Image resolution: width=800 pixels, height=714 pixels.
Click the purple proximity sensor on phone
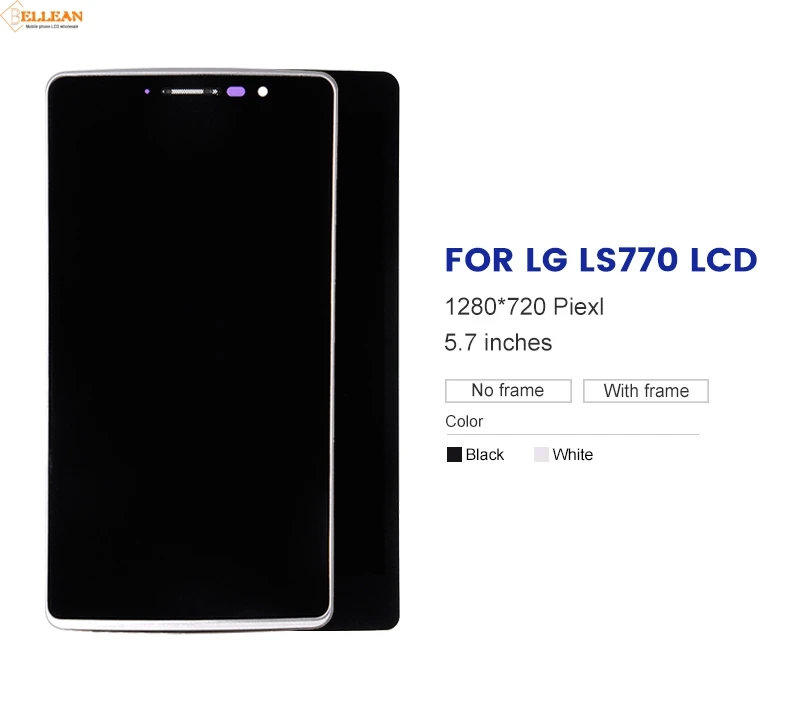click(x=236, y=92)
